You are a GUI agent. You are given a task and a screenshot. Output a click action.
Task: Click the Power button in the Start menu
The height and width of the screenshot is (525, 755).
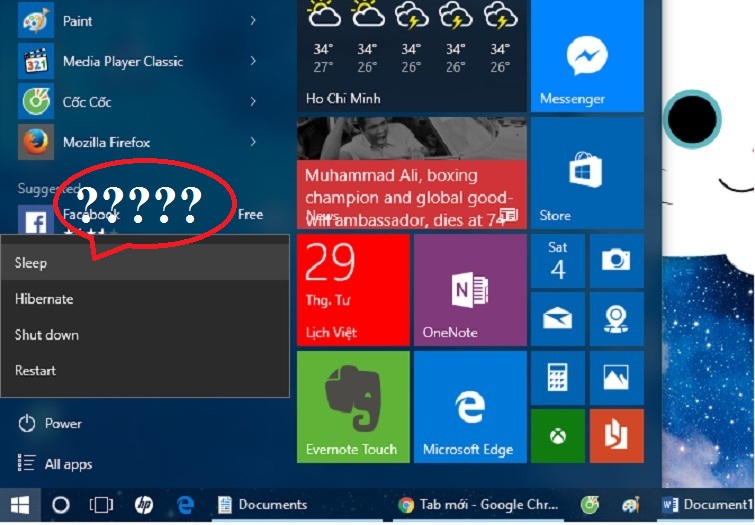pyautogui.click(x=50, y=424)
